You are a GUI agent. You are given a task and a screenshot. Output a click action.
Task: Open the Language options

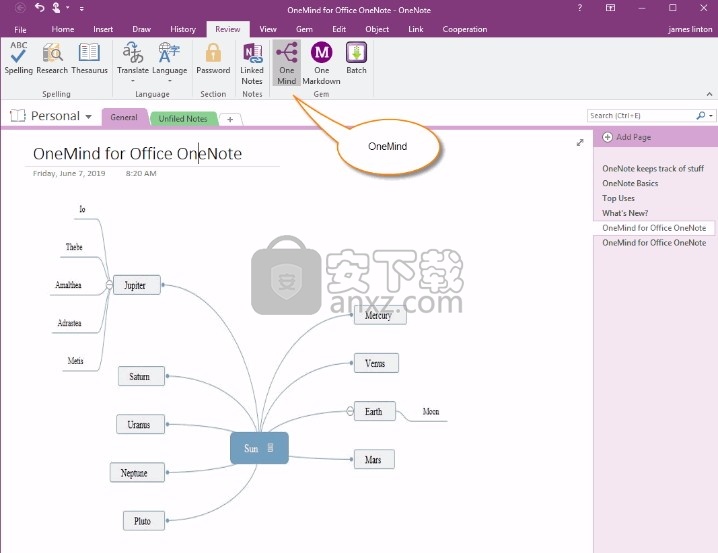click(169, 62)
